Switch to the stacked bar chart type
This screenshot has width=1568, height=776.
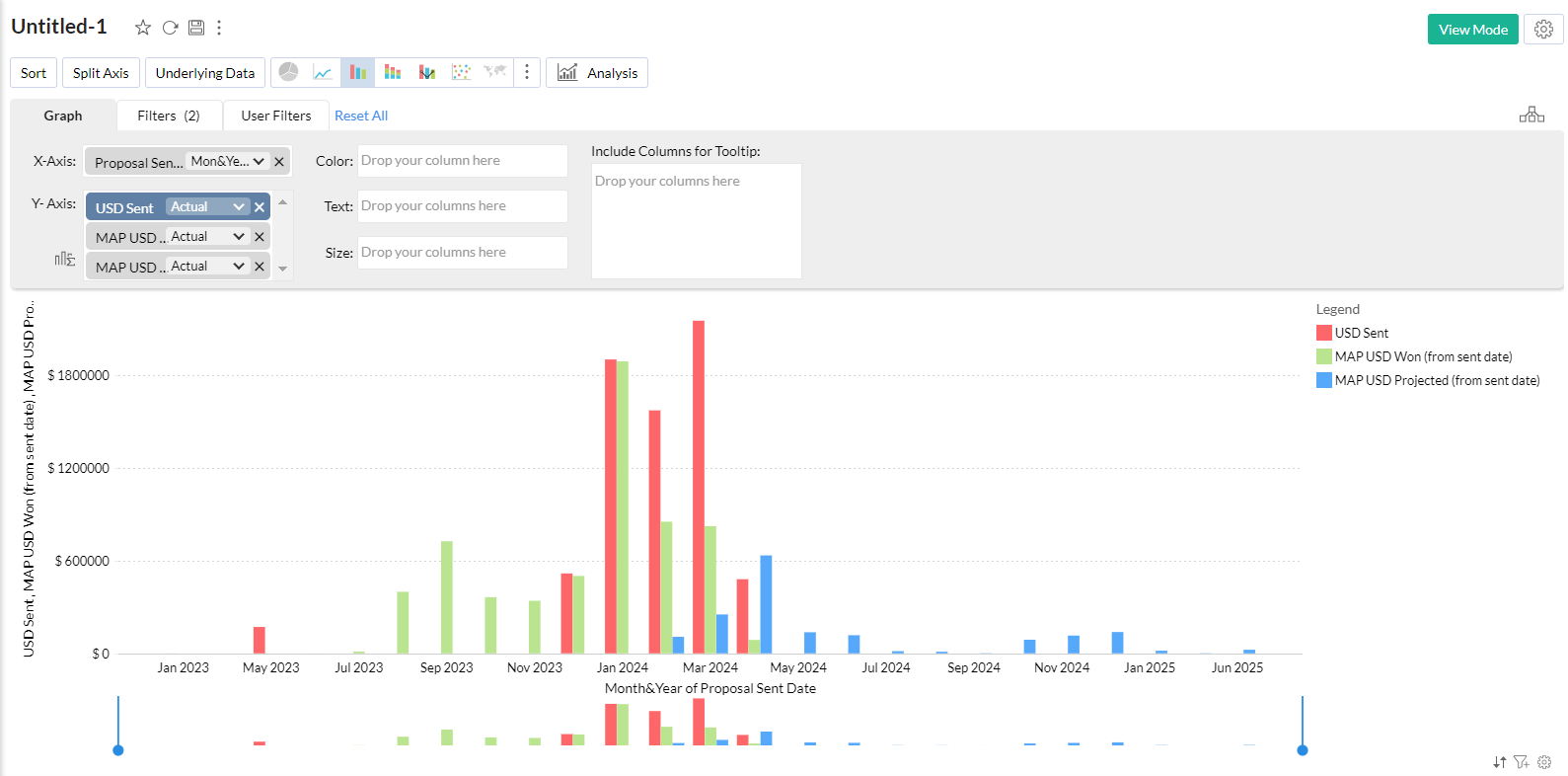pos(392,72)
